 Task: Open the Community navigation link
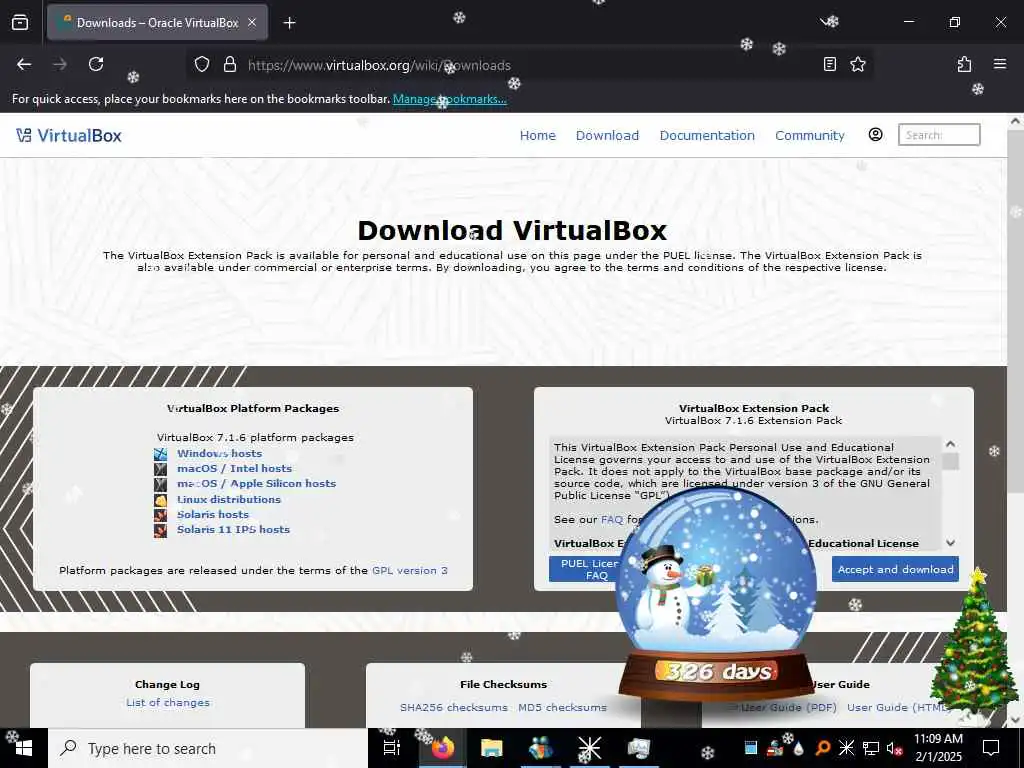pos(810,135)
